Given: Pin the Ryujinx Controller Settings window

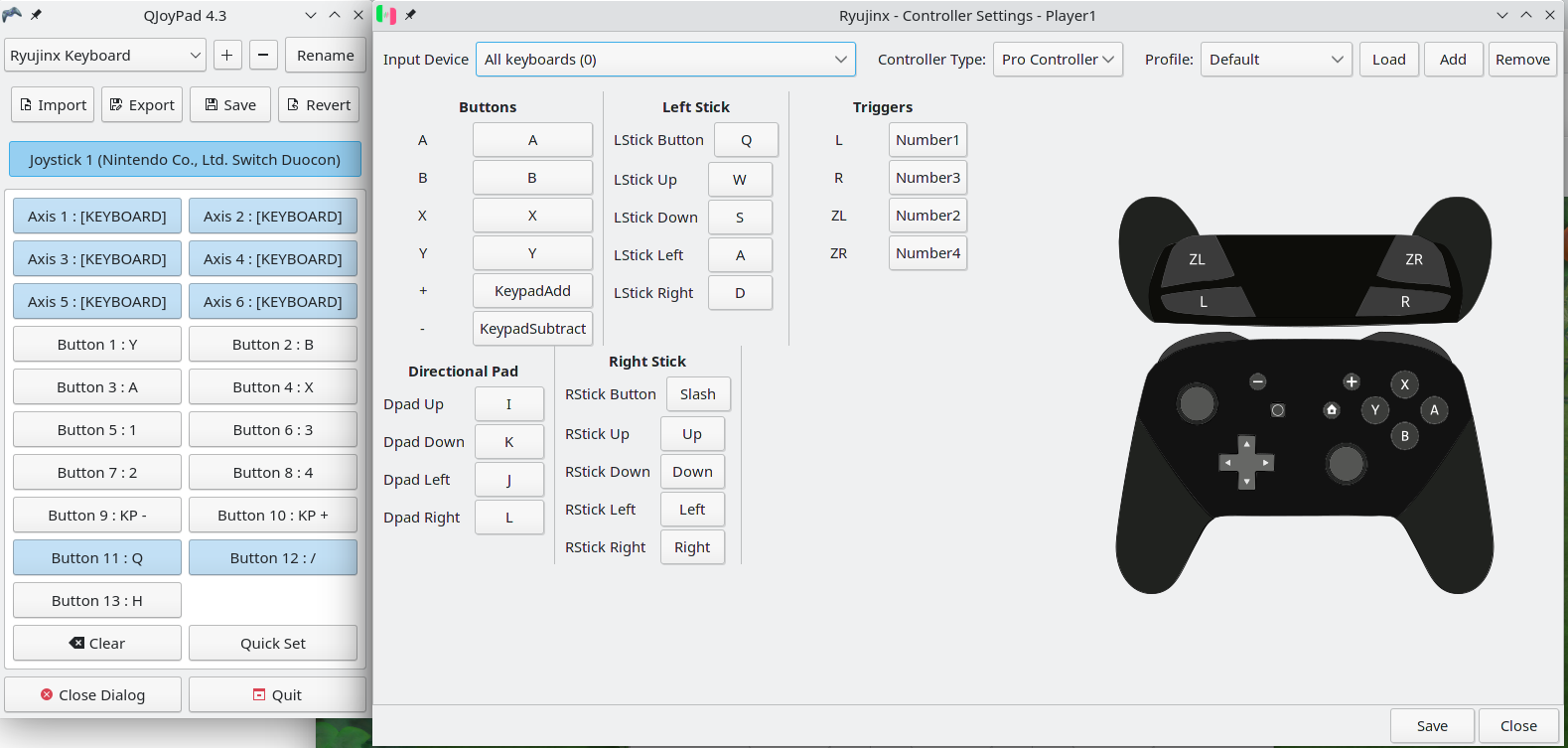Looking at the screenshot, I should click(x=410, y=15).
